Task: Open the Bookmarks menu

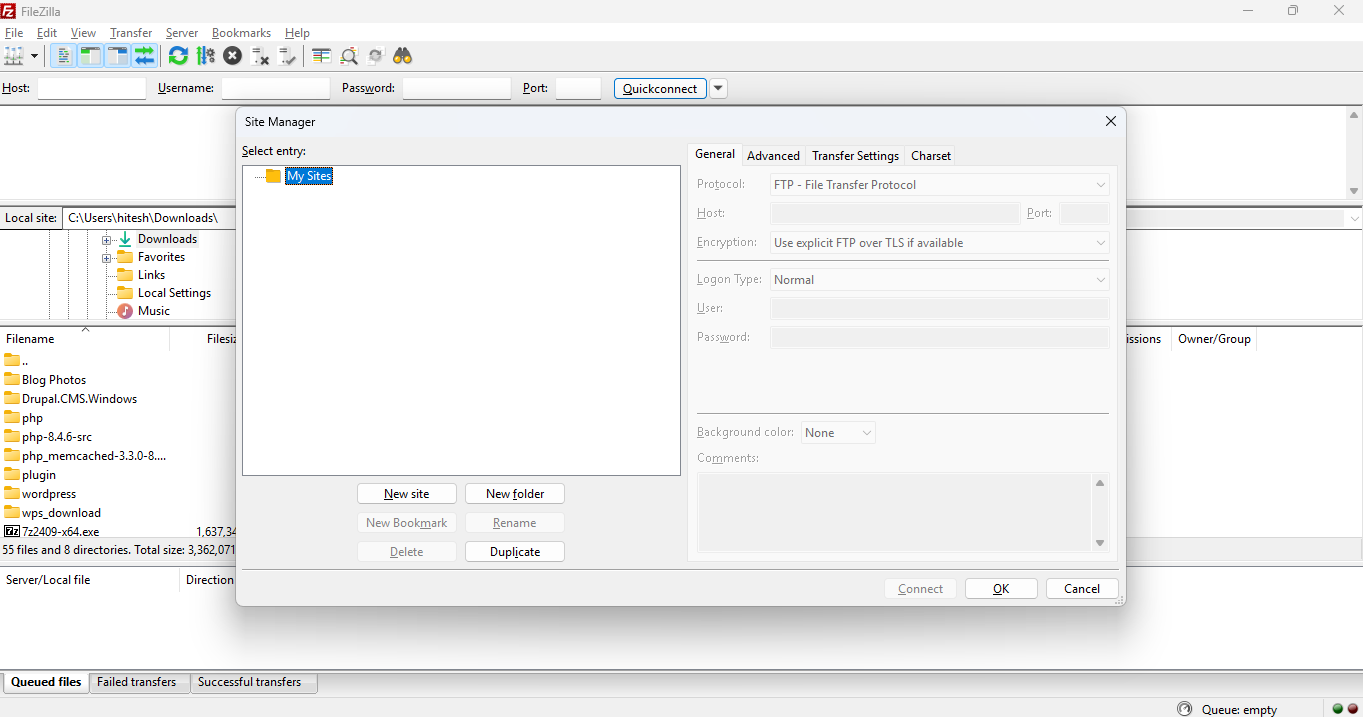Action: pyautogui.click(x=241, y=33)
